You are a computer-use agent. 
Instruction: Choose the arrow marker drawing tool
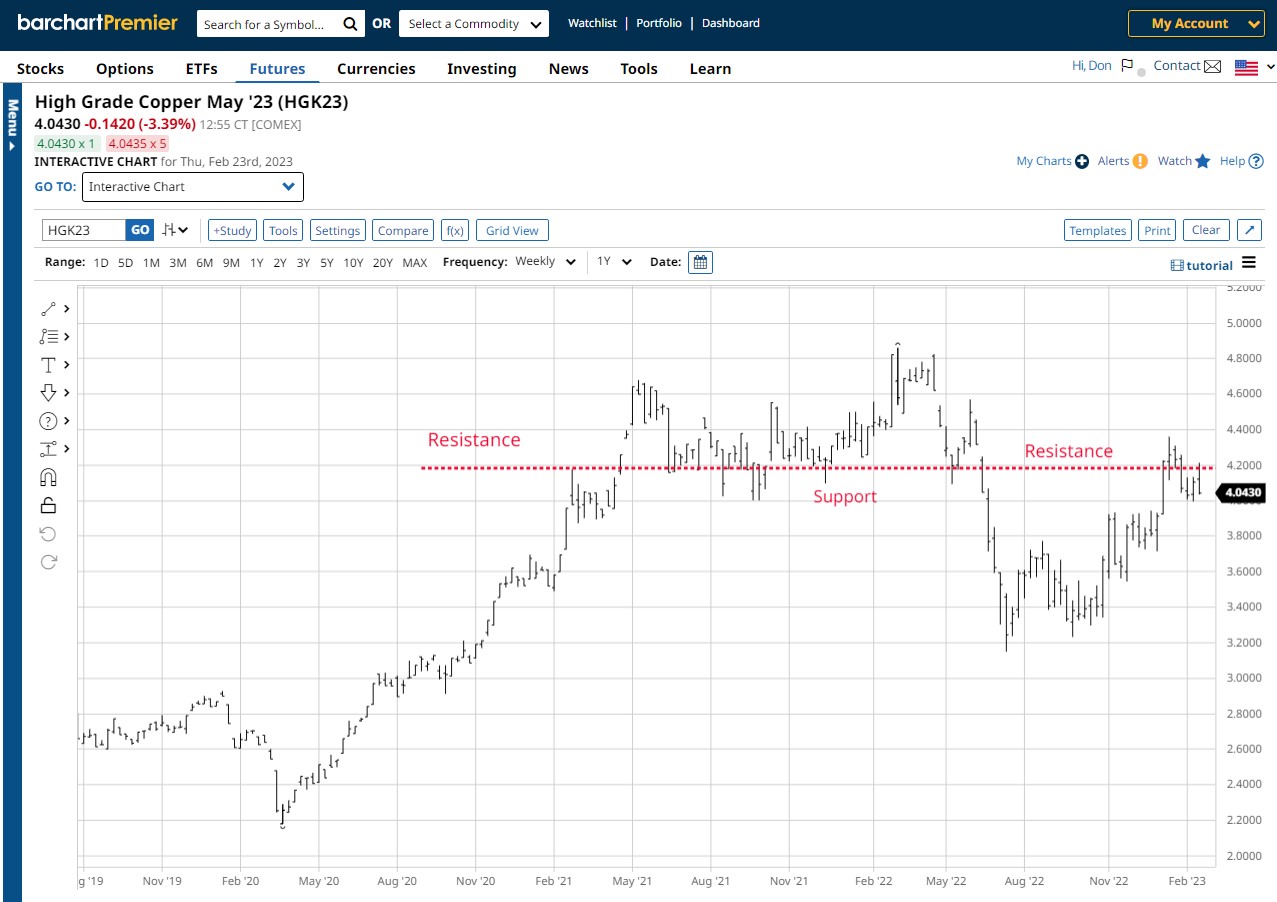coord(48,393)
